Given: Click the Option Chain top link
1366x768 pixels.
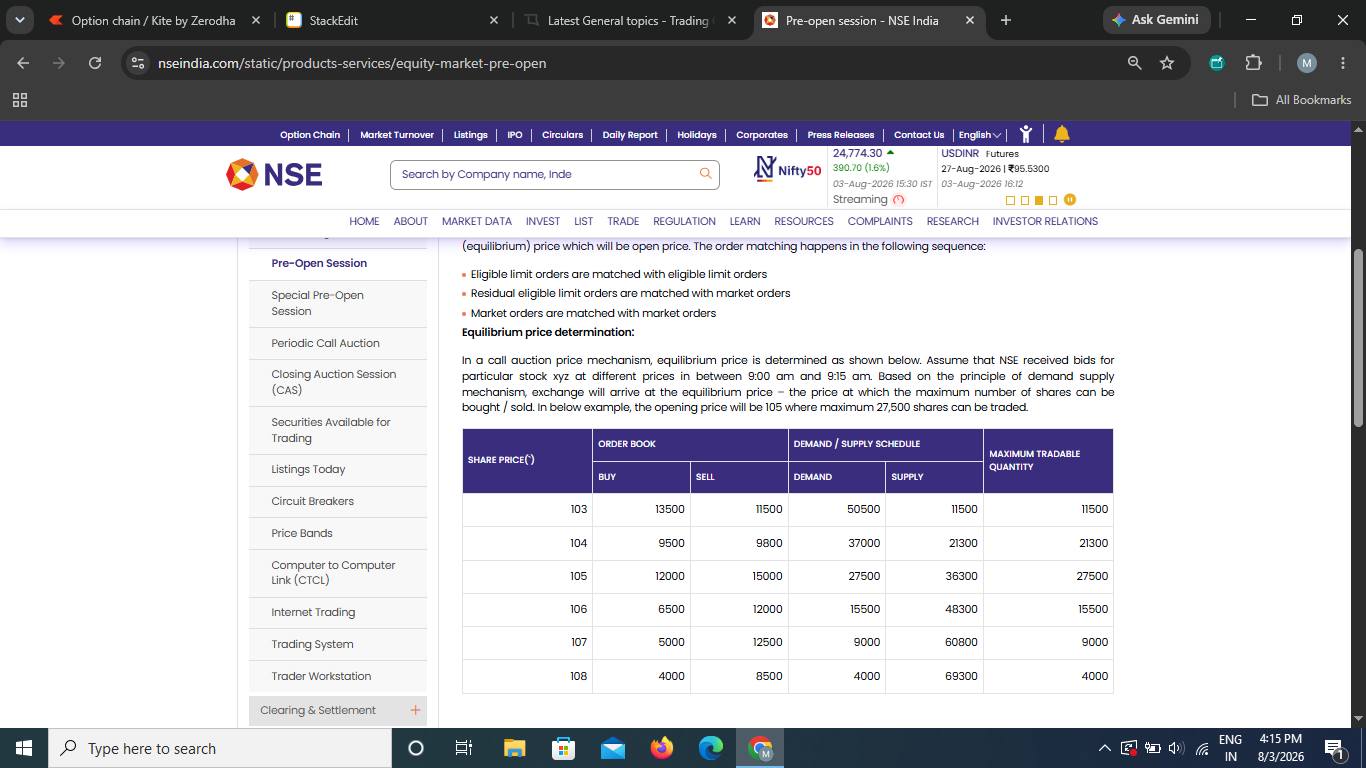Looking at the screenshot, I should click(x=310, y=135).
